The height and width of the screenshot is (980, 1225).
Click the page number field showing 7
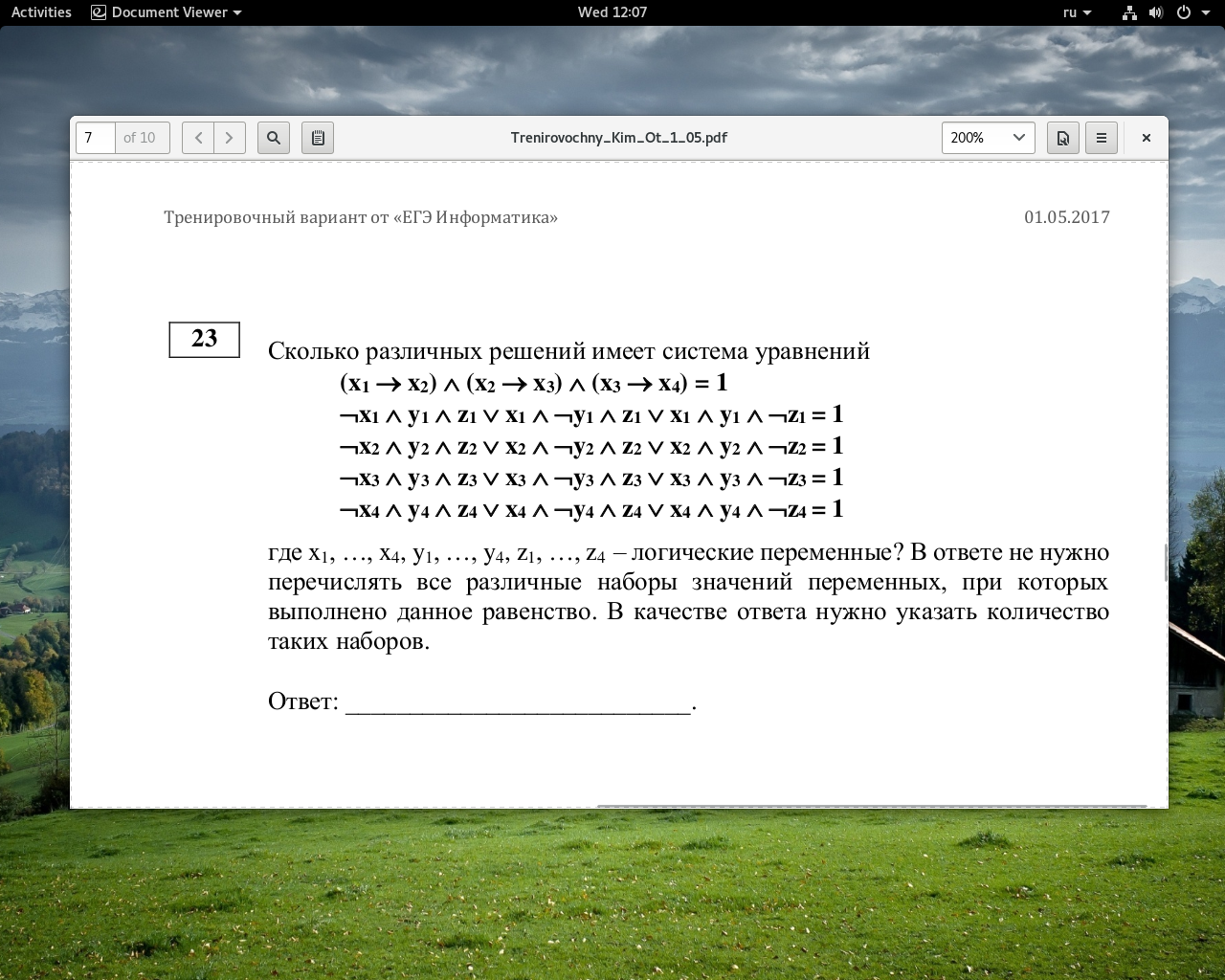tap(96, 138)
